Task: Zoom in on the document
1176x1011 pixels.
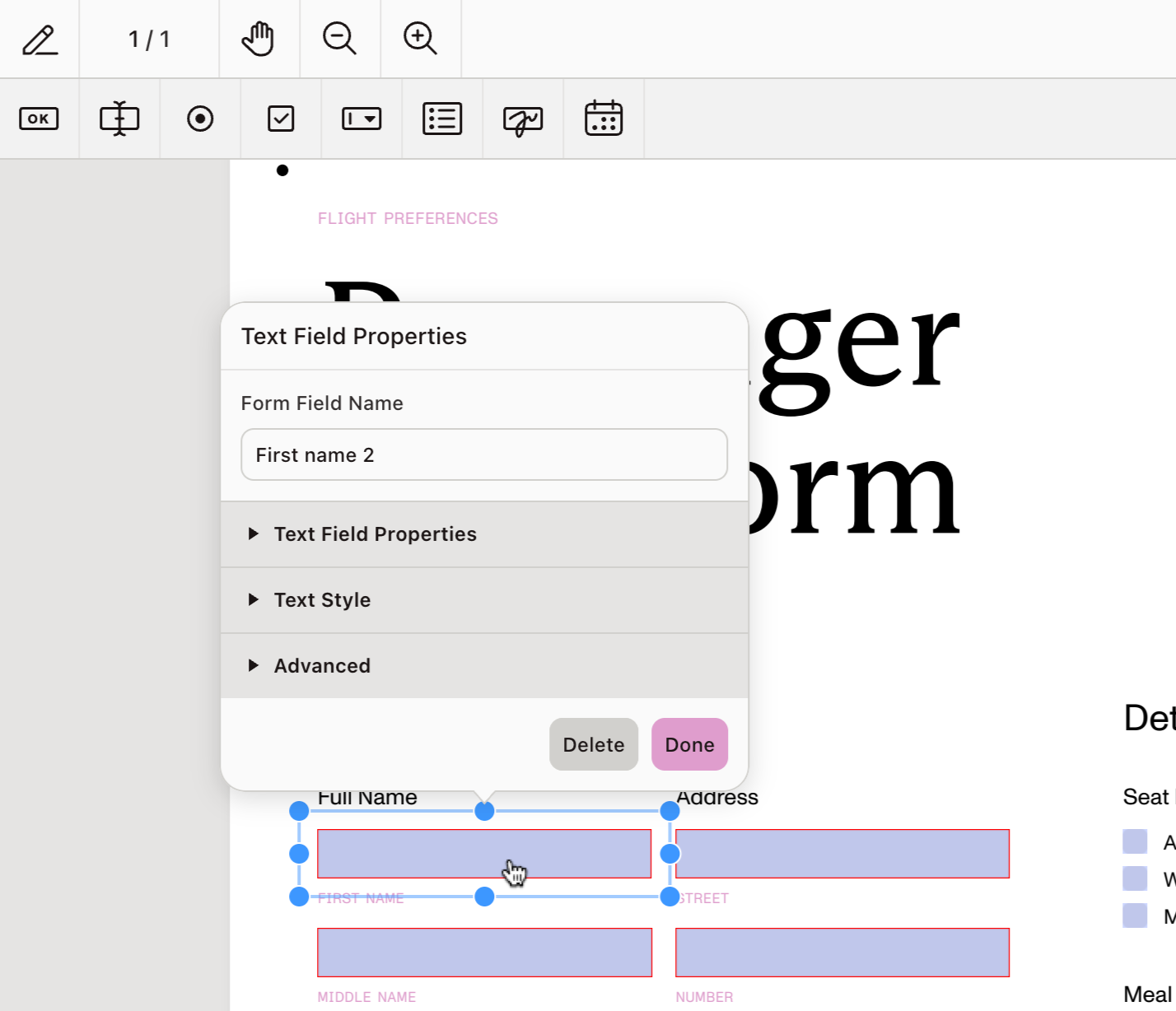Action: pos(421,39)
